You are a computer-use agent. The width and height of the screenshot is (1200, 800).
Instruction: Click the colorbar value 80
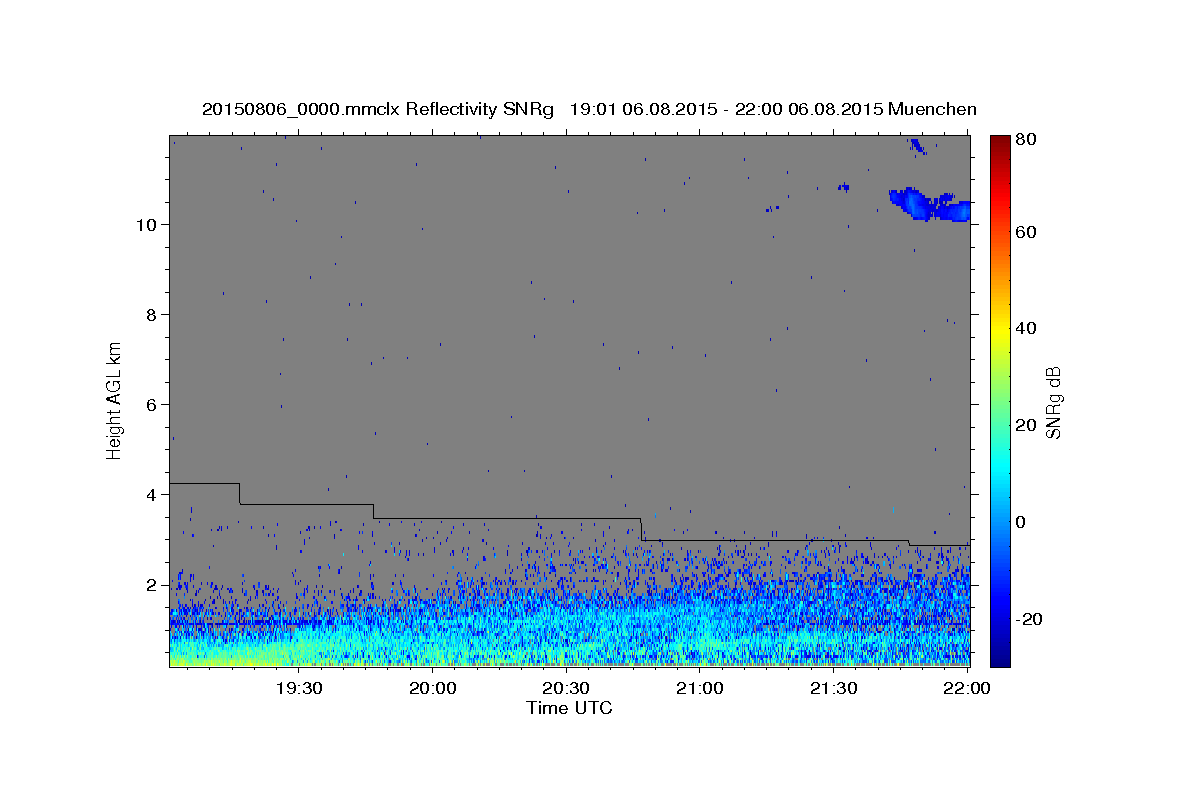pos(1027,139)
